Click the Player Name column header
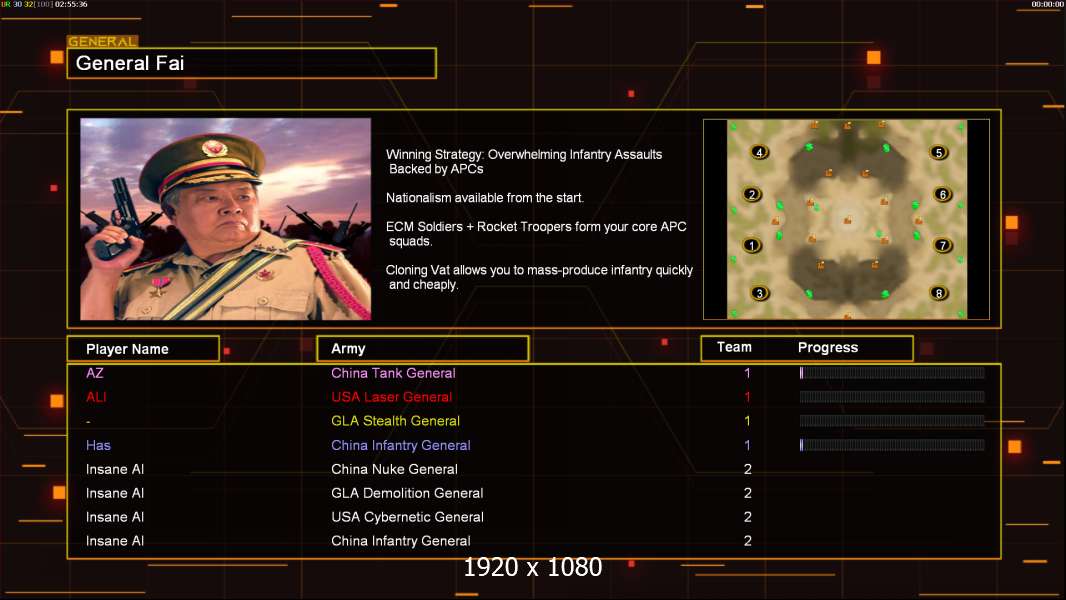Viewport: 1066px width, 600px height. [x=143, y=349]
